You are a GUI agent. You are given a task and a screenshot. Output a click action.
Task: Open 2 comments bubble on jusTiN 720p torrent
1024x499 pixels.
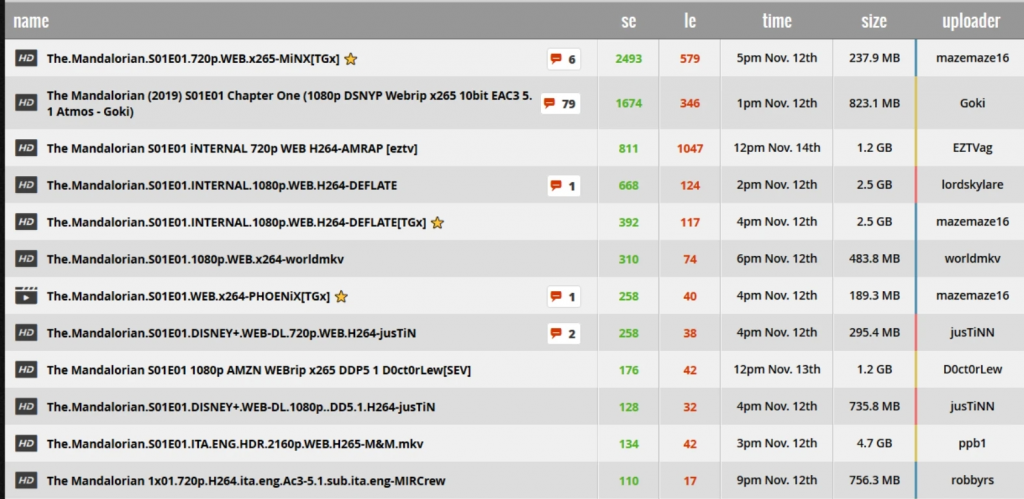[563, 333]
